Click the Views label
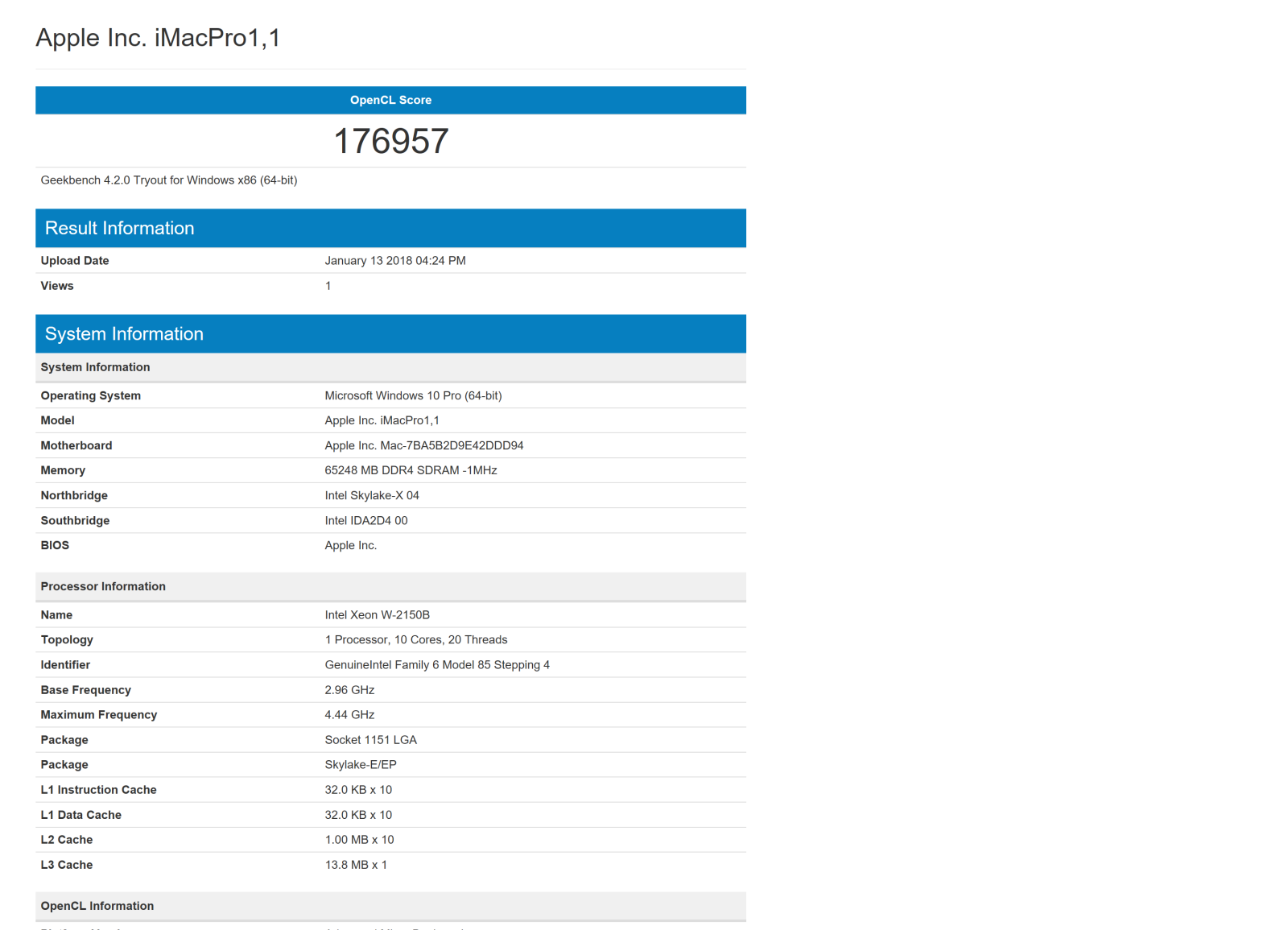 pyautogui.click(x=57, y=286)
